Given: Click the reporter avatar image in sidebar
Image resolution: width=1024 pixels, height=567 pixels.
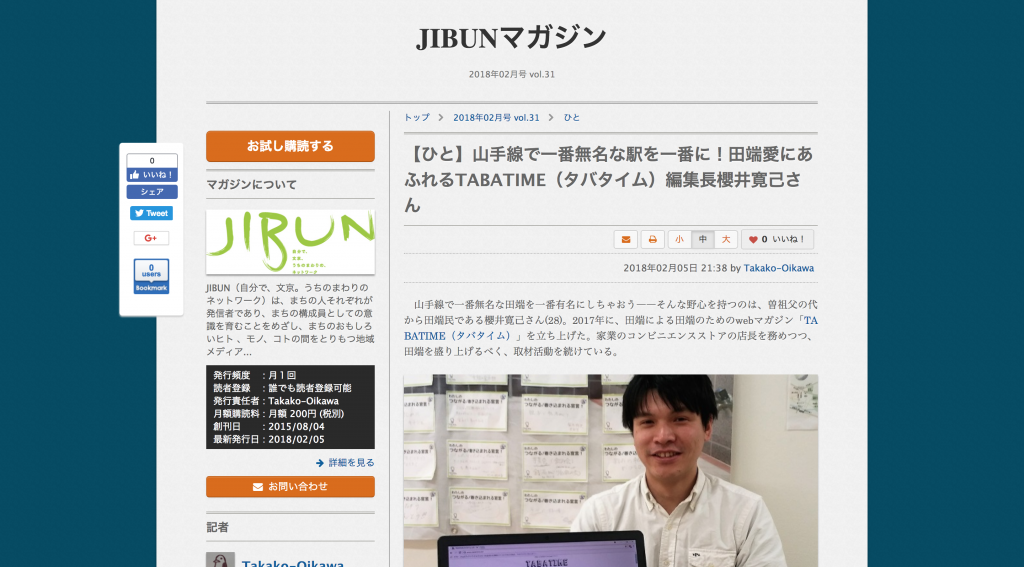Looking at the screenshot, I should (221, 560).
